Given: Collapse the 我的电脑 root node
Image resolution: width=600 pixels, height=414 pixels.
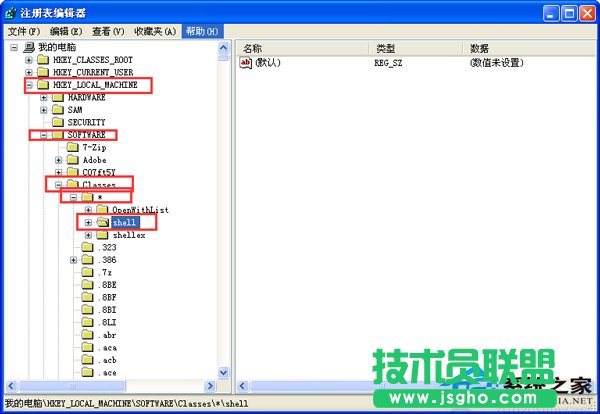Looking at the screenshot, I should (14, 47).
